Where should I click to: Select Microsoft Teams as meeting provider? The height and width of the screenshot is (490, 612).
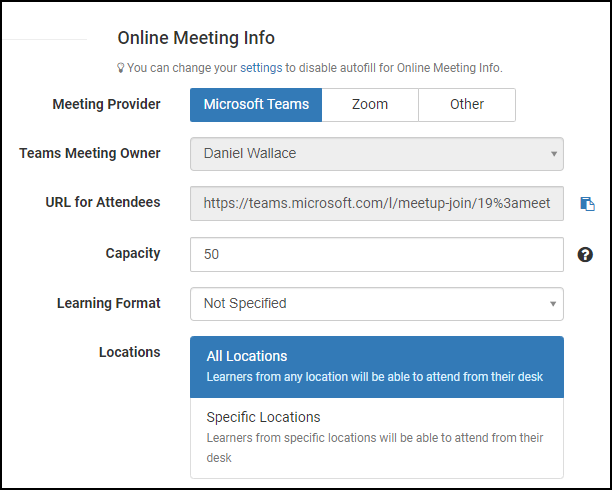pyautogui.click(x=256, y=105)
